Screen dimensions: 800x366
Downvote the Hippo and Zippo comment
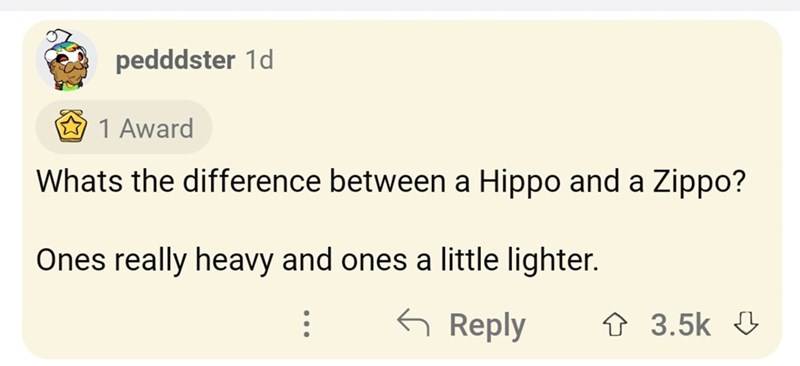point(745,325)
